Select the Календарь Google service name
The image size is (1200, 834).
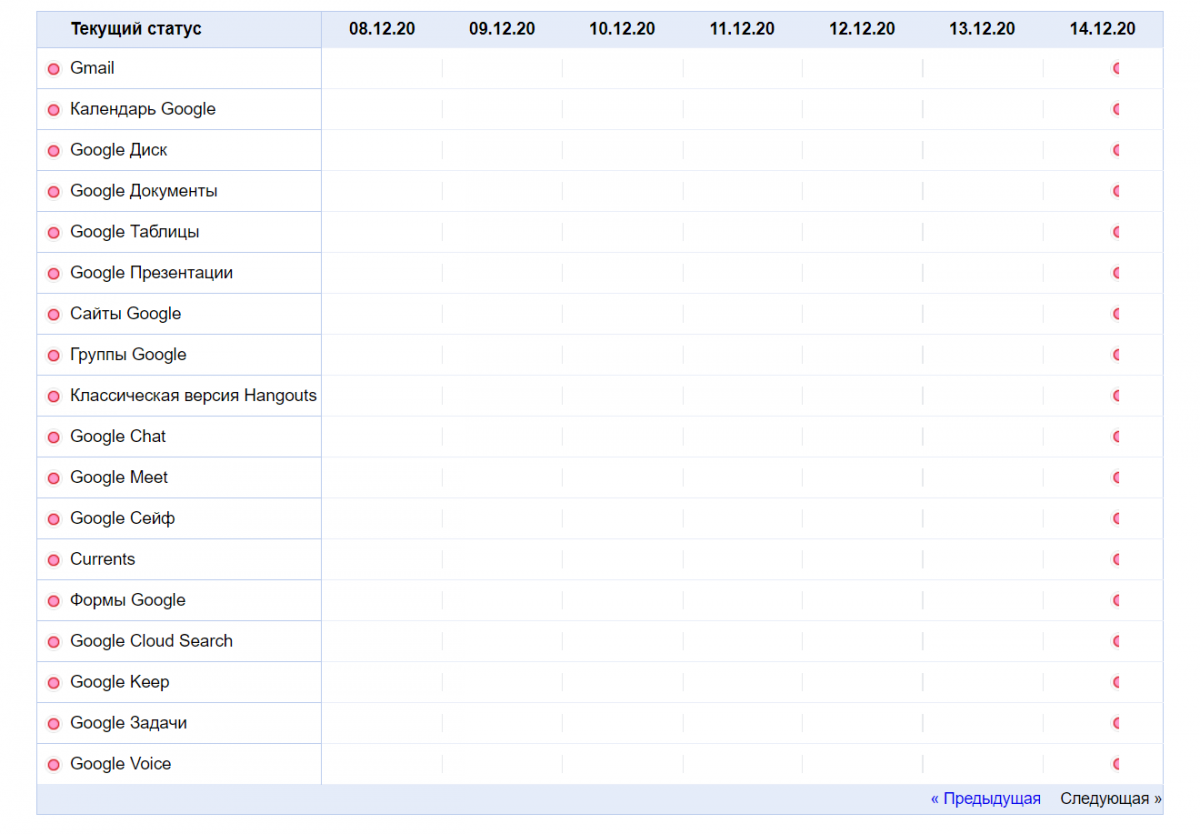click(x=143, y=109)
